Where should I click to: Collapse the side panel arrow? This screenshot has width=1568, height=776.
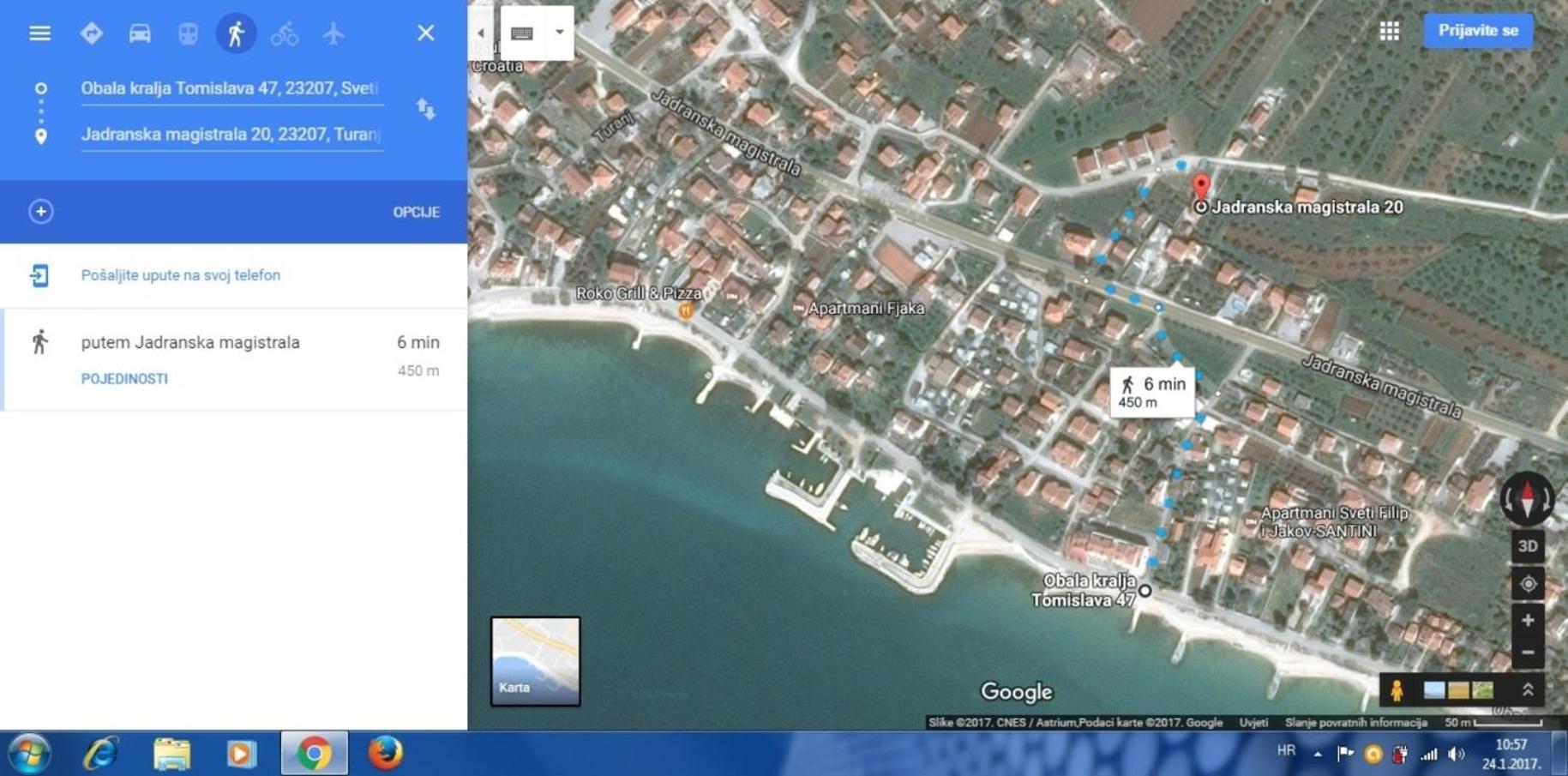click(481, 33)
